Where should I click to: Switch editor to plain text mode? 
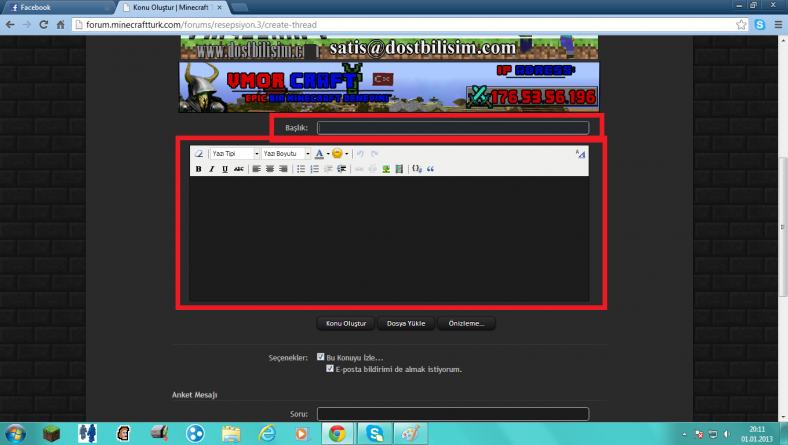coord(580,154)
